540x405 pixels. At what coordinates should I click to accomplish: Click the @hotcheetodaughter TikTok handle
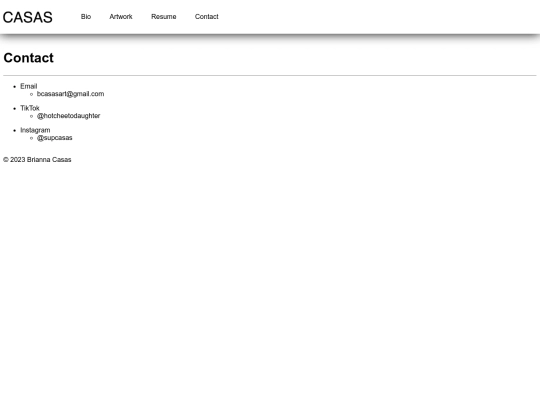tap(69, 116)
